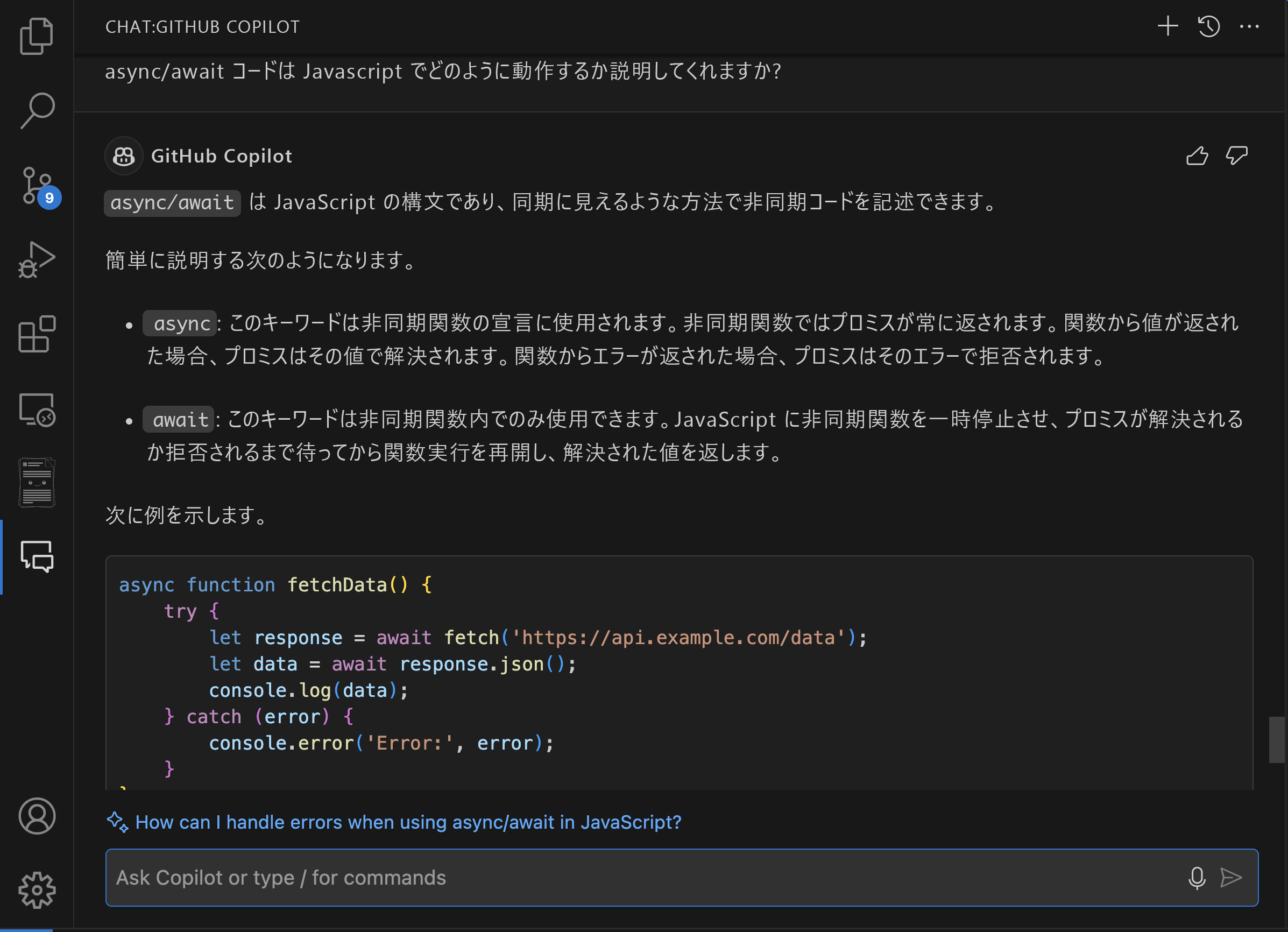1288x932 pixels.
Task: Open the Manage settings gear
Action: pyautogui.click(x=37, y=889)
